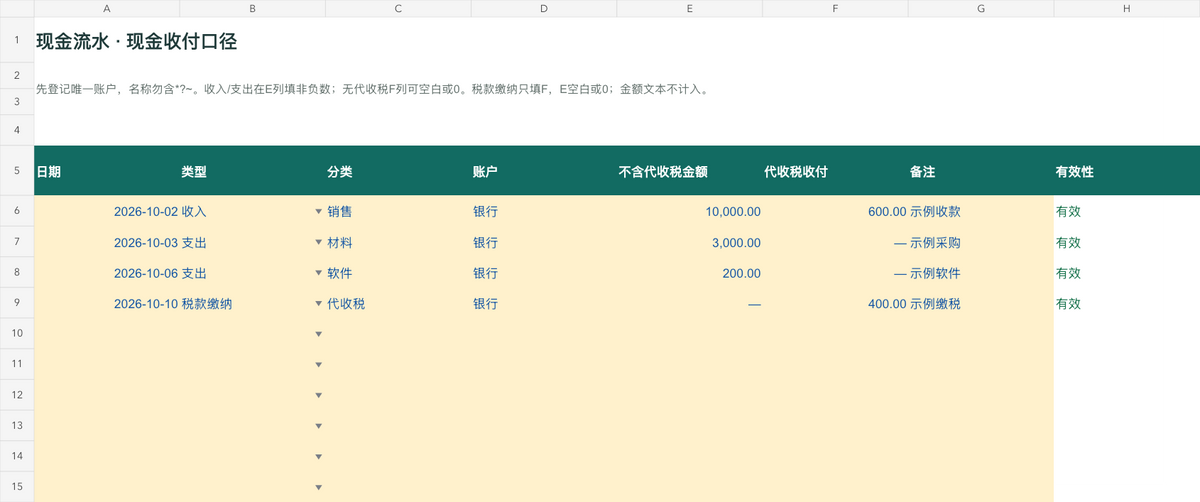Image resolution: width=1200 pixels, height=502 pixels.
Task: Click the 不含代收税金额 header cell
Action: (x=690, y=171)
